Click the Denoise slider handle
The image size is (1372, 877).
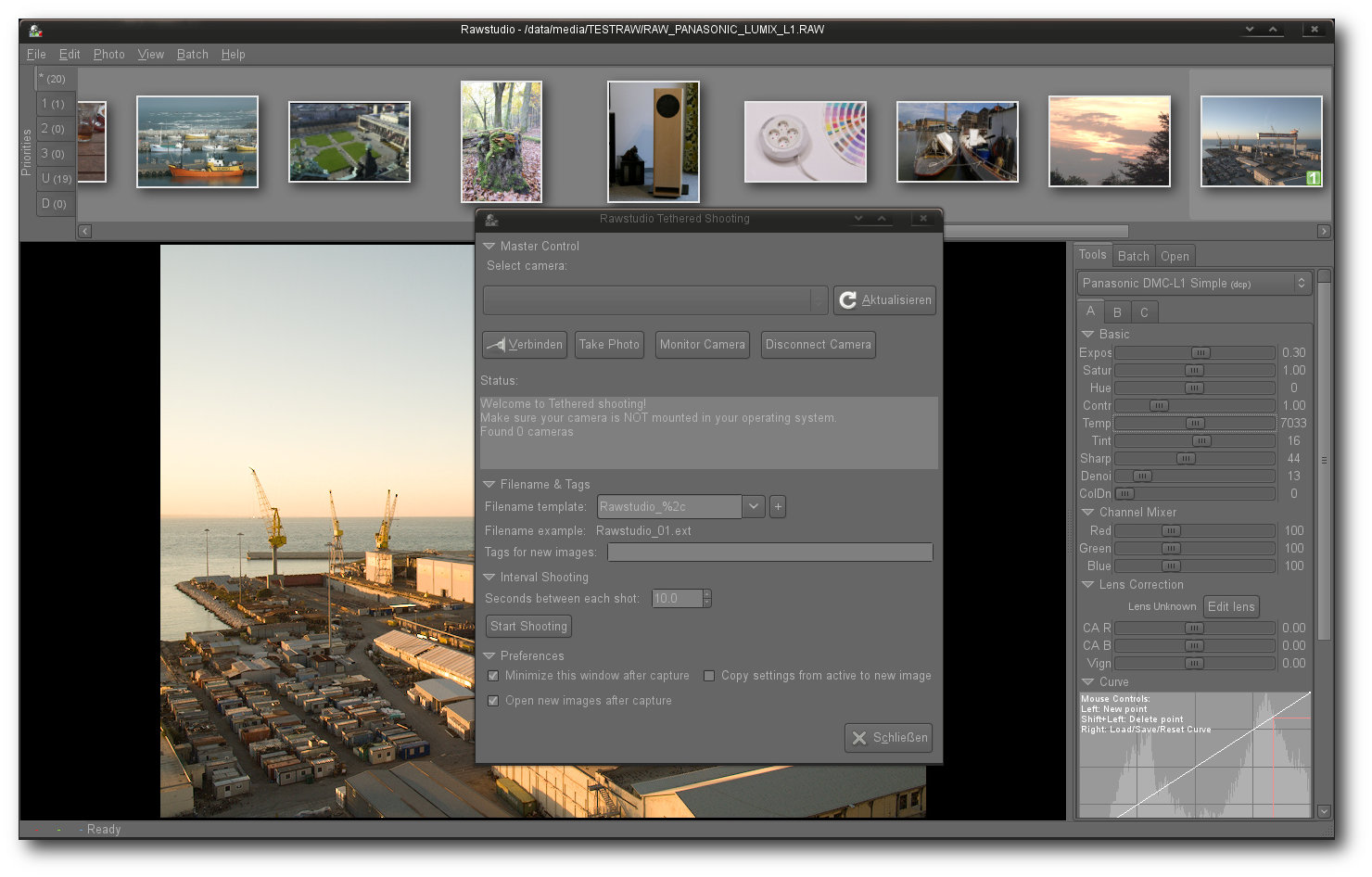click(1142, 477)
